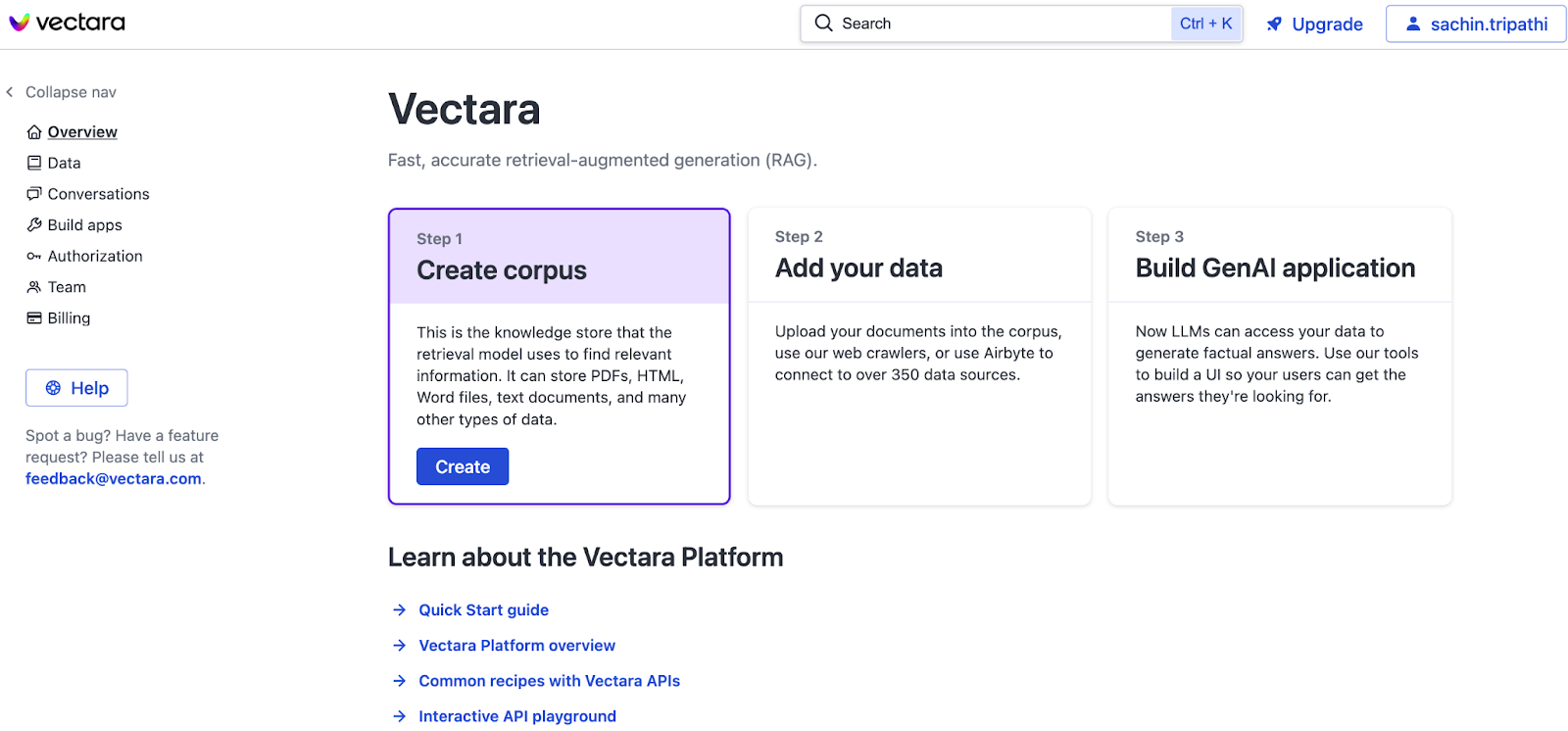Select the Step 2 Add your data card
Viewport: 1568px width, 731px height.
[919, 356]
